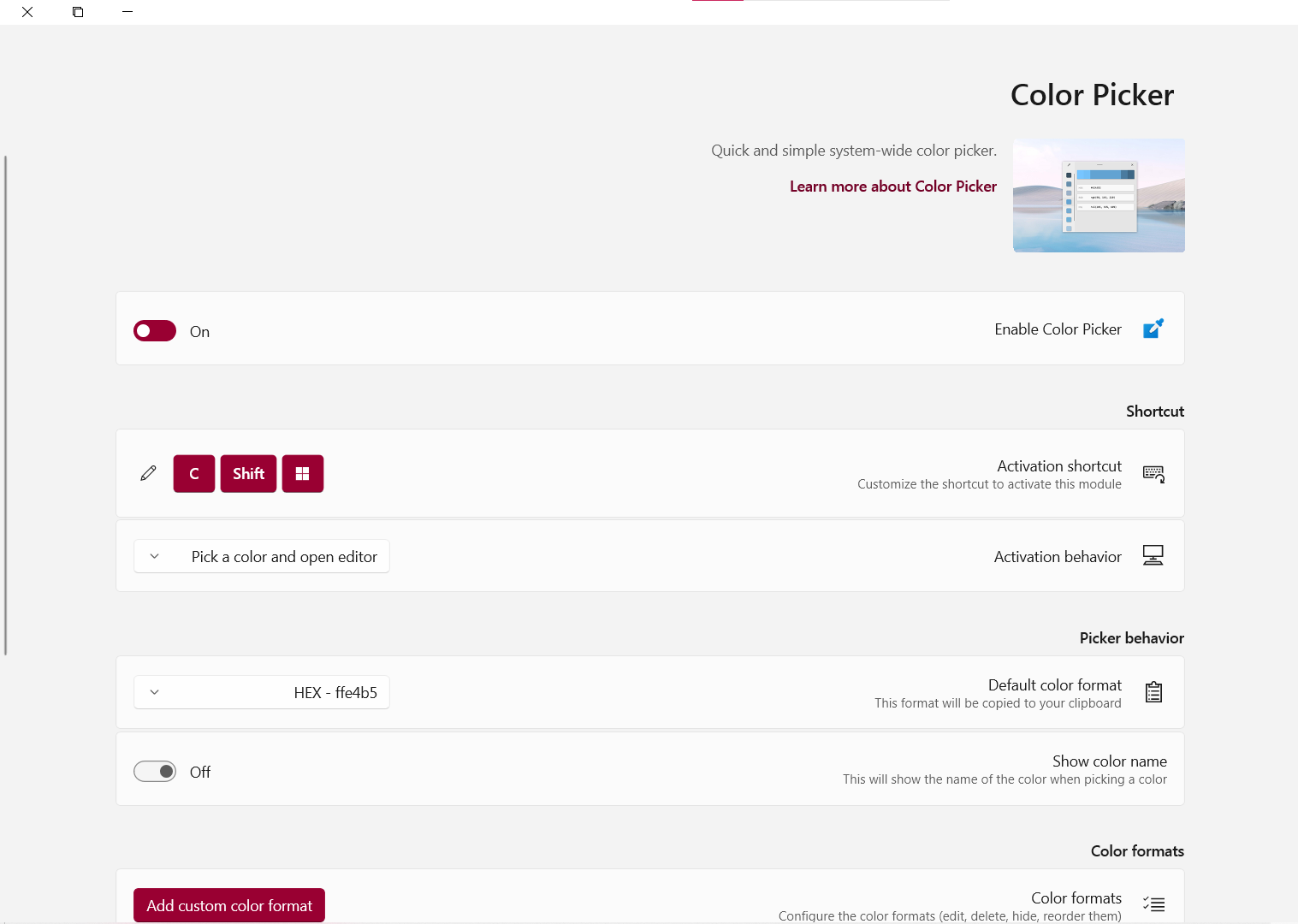Viewport: 1298px width, 924px height.
Task: Click the Enable Color Picker label
Action: [x=1058, y=329]
